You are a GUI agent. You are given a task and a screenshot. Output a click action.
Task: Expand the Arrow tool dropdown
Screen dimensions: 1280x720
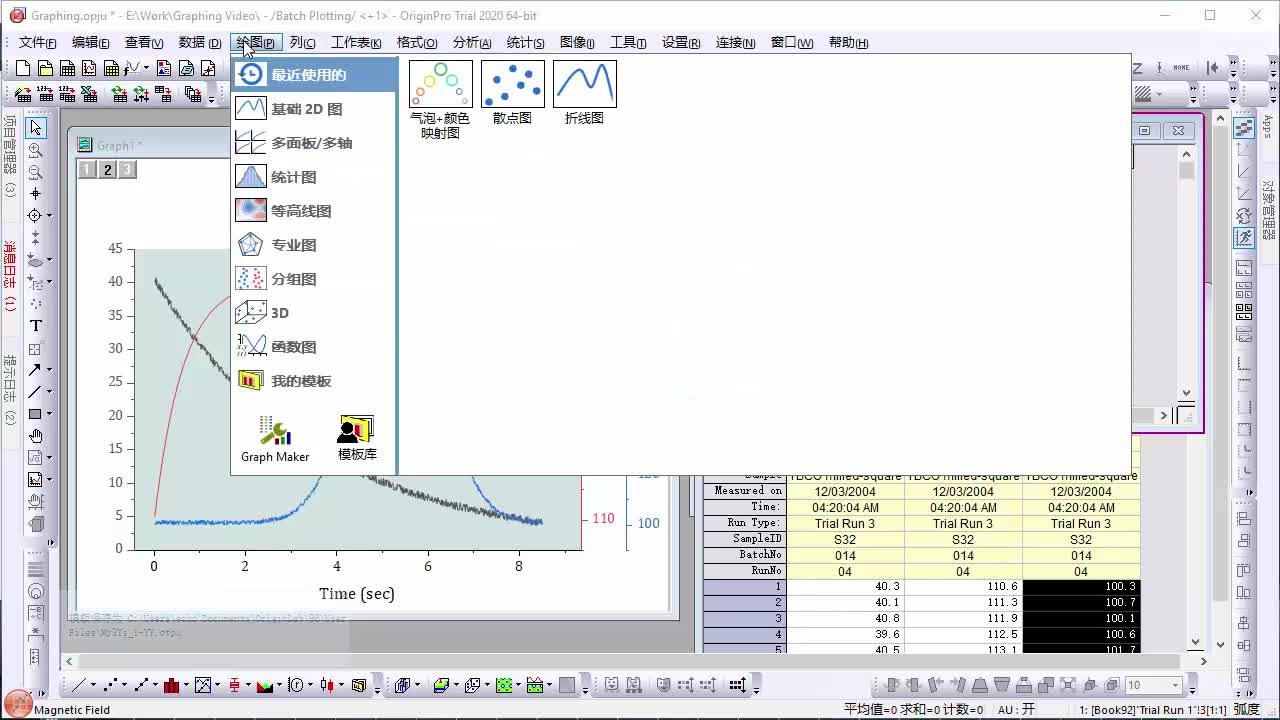[x=49, y=370]
